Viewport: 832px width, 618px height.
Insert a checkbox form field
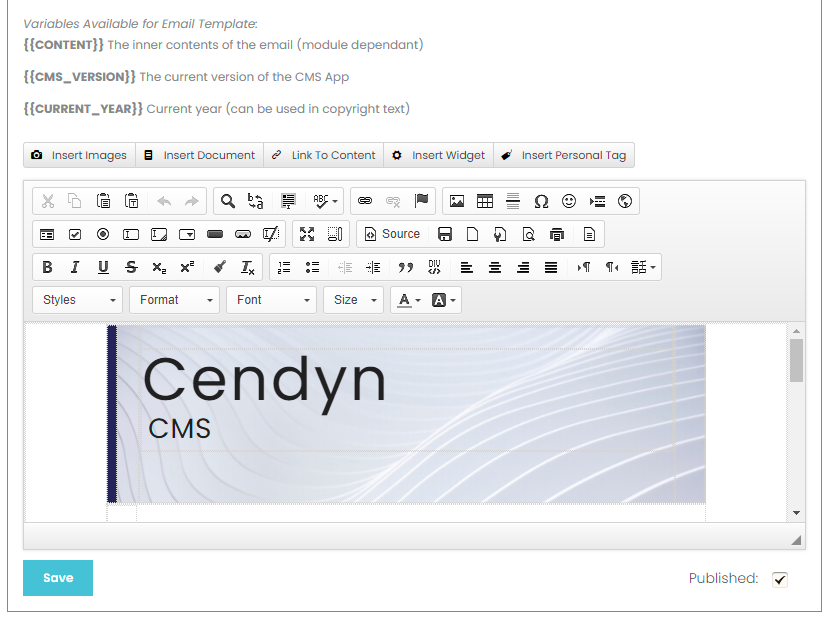coord(75,234)
